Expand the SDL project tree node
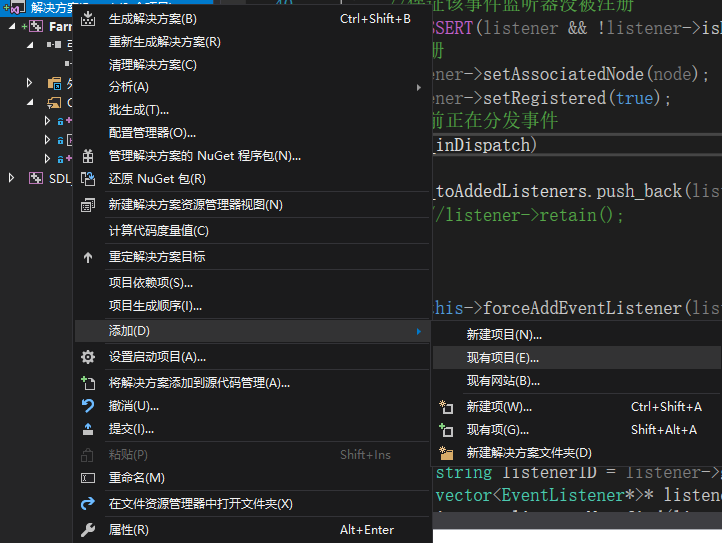 (x=11, y=178)
